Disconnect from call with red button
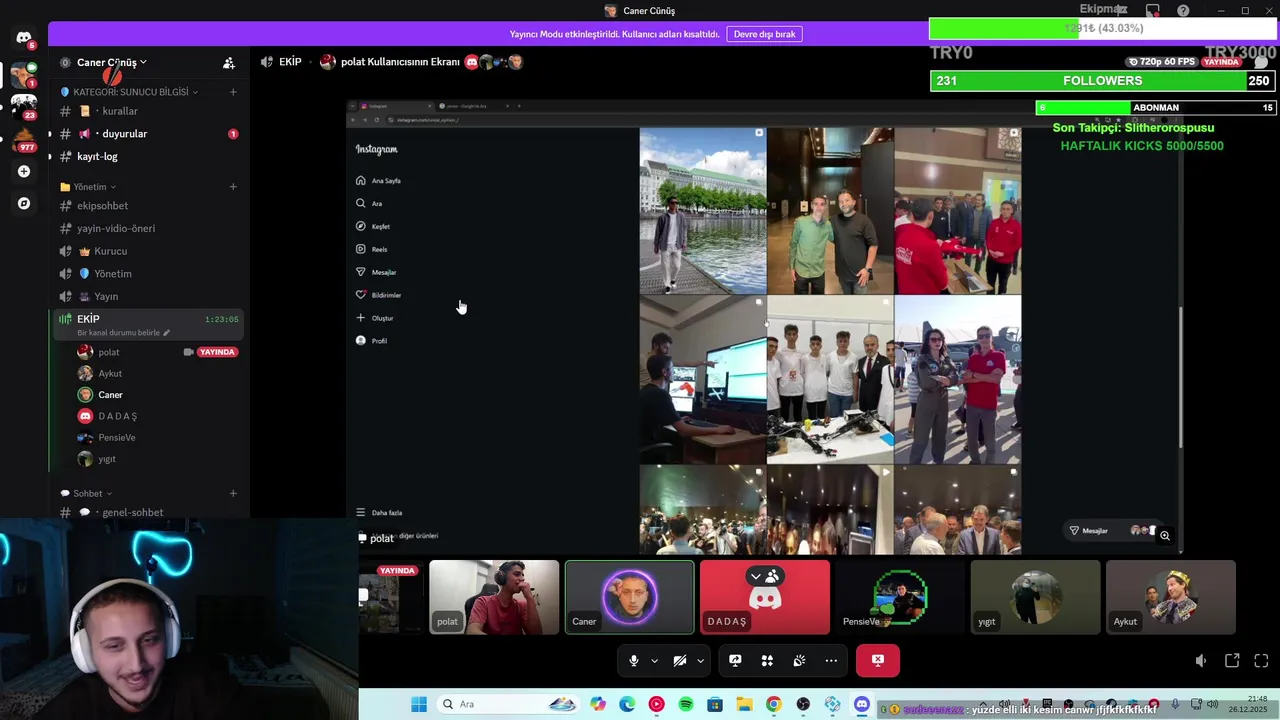 click(x=878, y=660)
